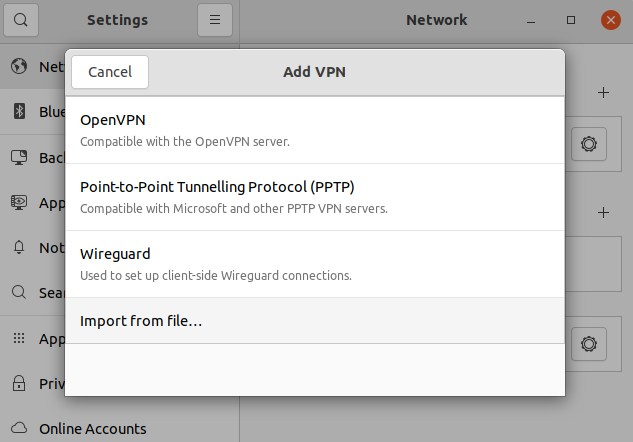Click the upper plus add-connection button
Viewport: 633px width, 442px height.
[603, 93]
